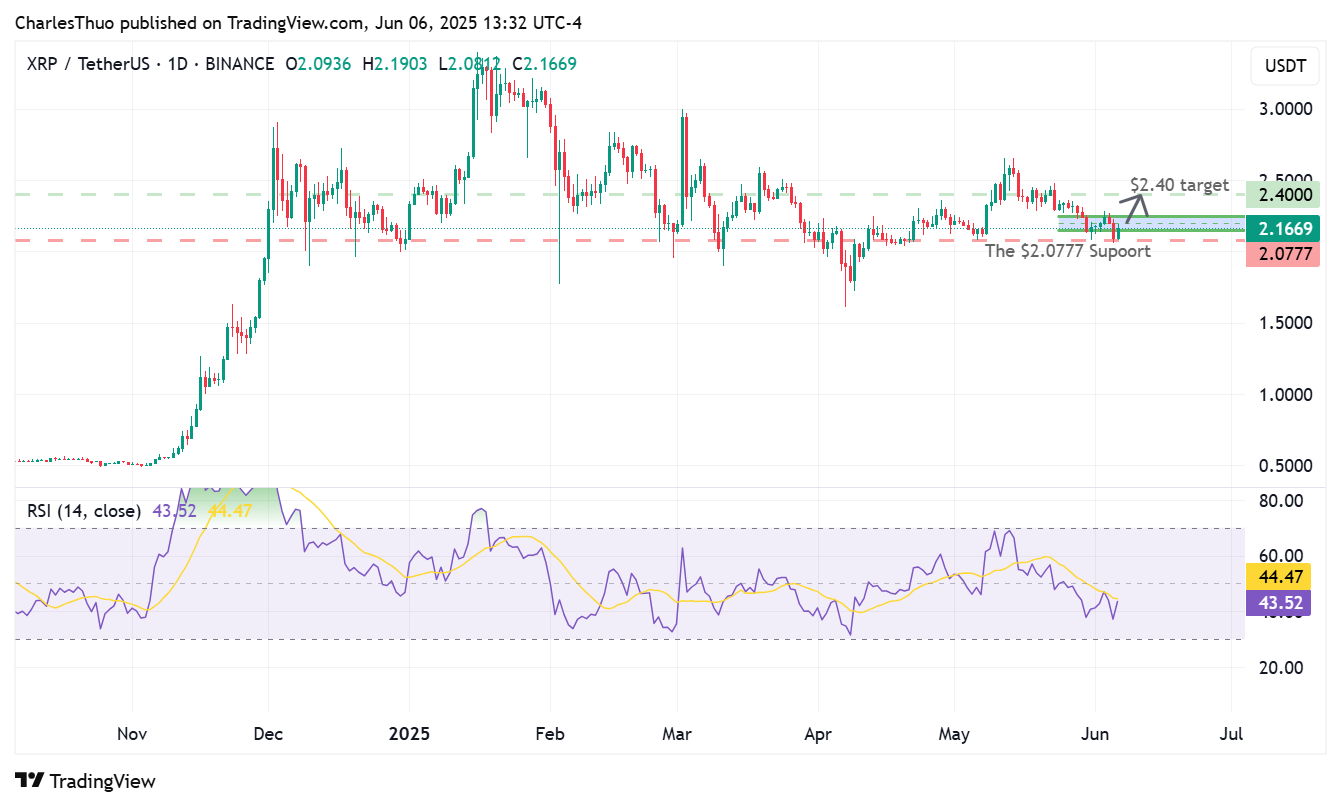Select the yellow RSI value 44.47
This screenshot has height=807, width=1341.
1283,577
